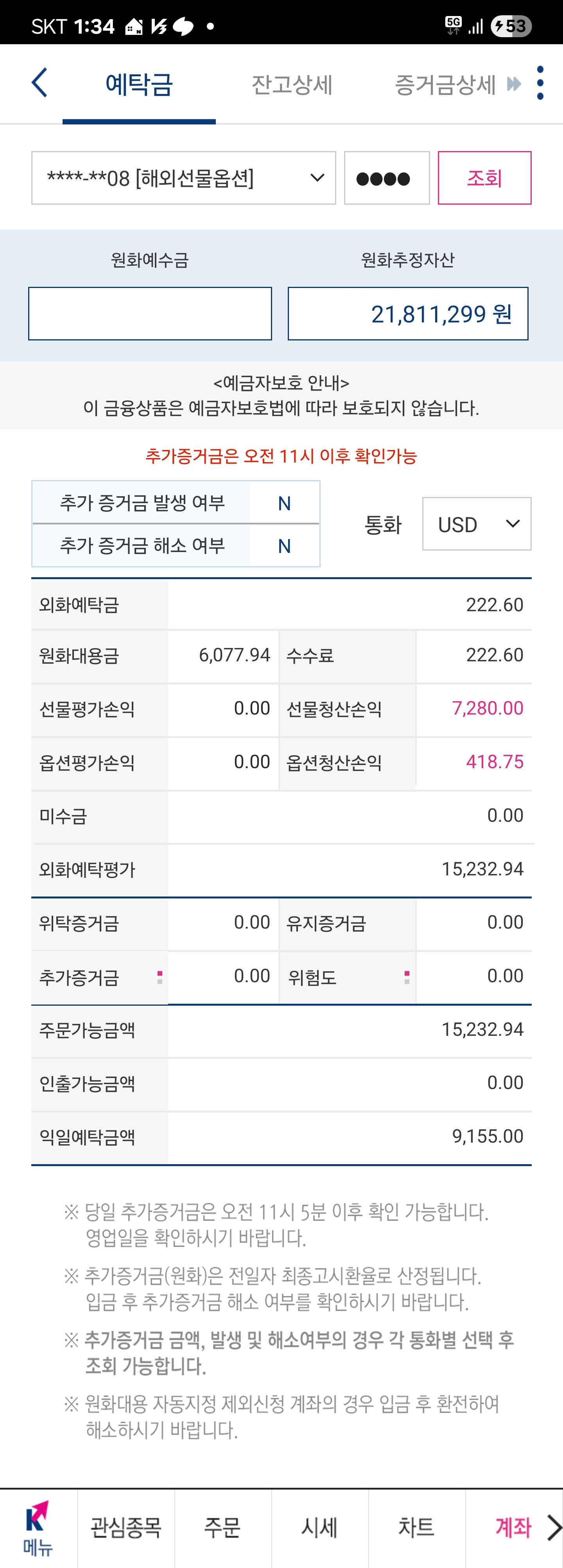Viewport: 563px width, 1568px height.
Task: Tap the 위험도 info marker
Action: point(407,978)
